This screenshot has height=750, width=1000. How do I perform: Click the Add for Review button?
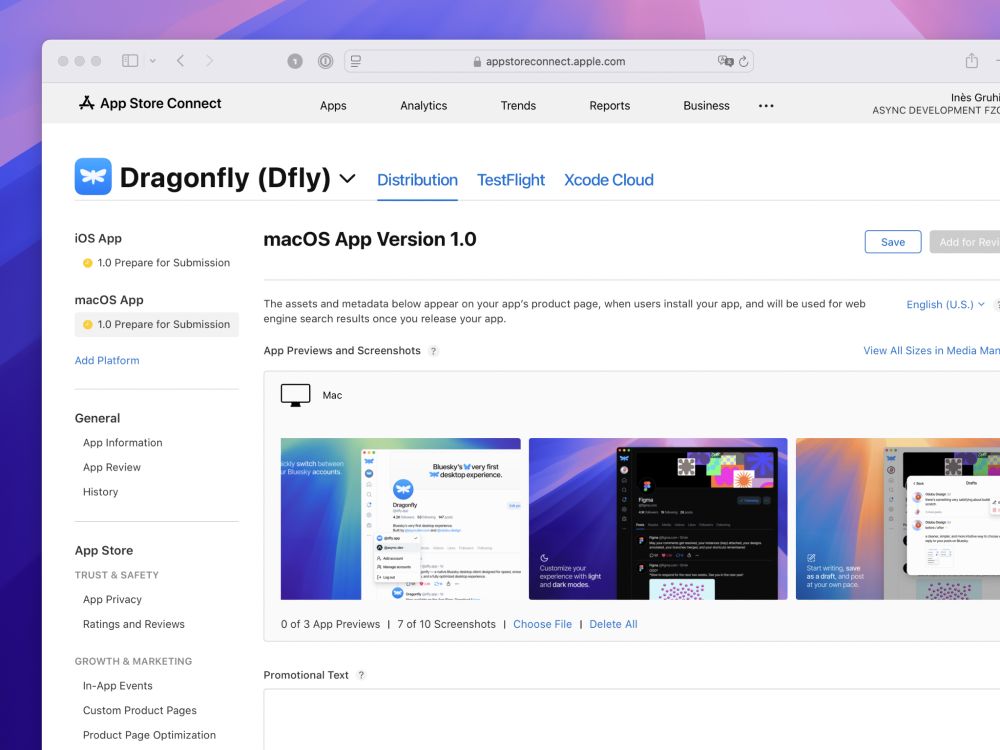point(965,242)
